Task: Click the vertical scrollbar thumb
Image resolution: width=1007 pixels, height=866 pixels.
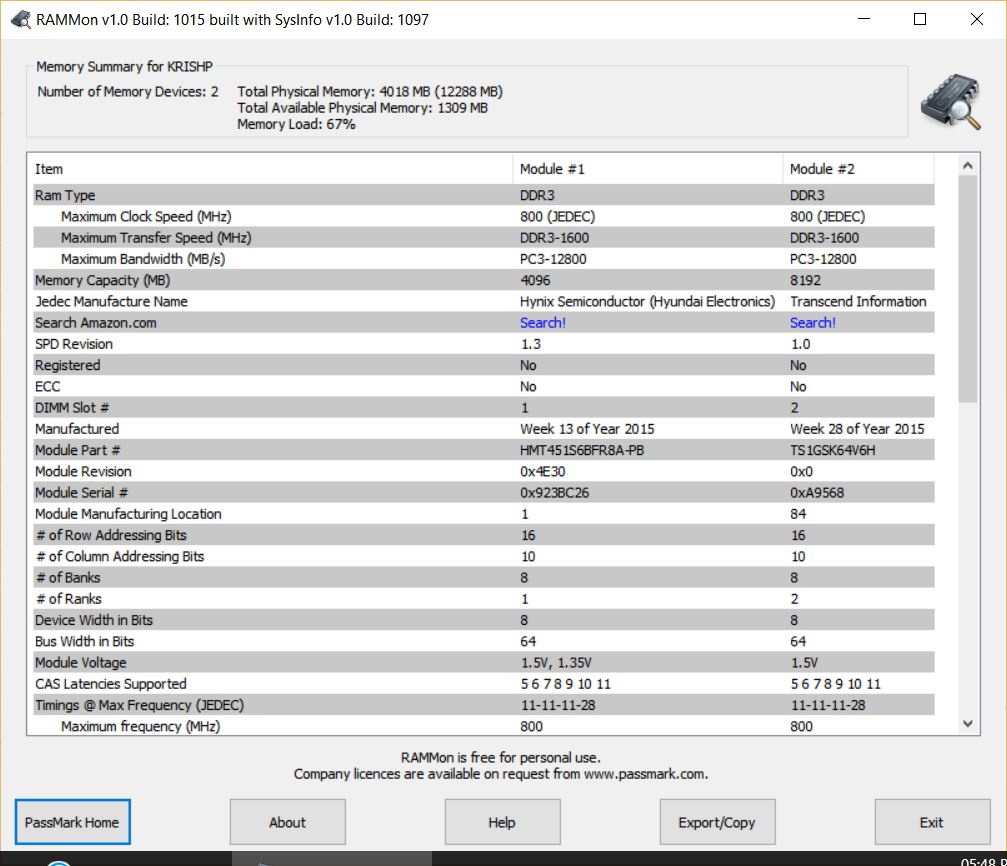Action: click(x=968, y=290)
